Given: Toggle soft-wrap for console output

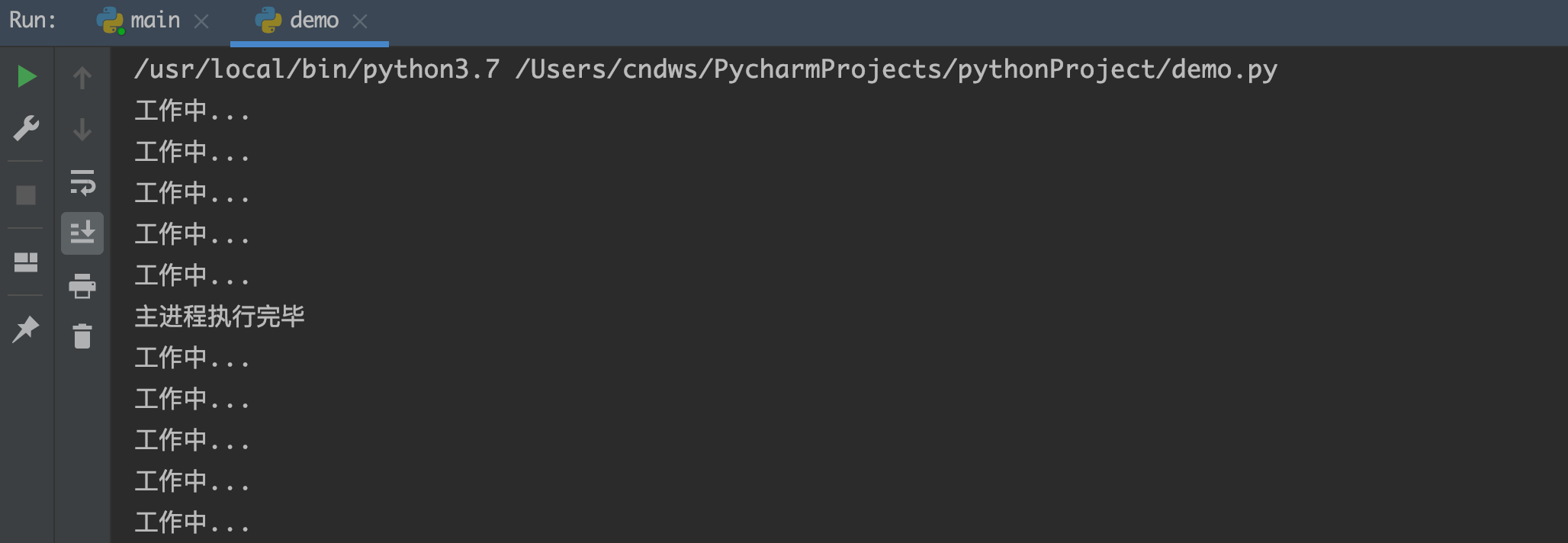Looking at the screenshot, I should pyautogui.click(x=82, y=182).
